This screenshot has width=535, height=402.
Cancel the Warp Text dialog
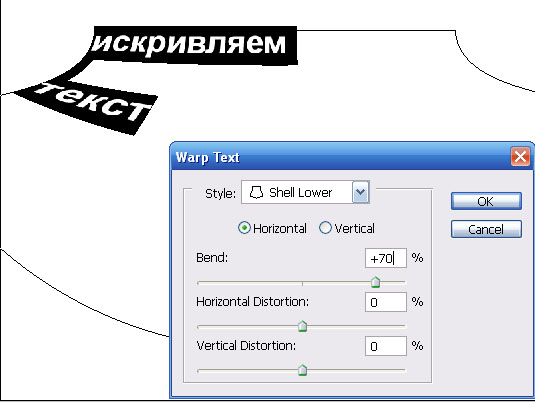click(x=486, y=229)
